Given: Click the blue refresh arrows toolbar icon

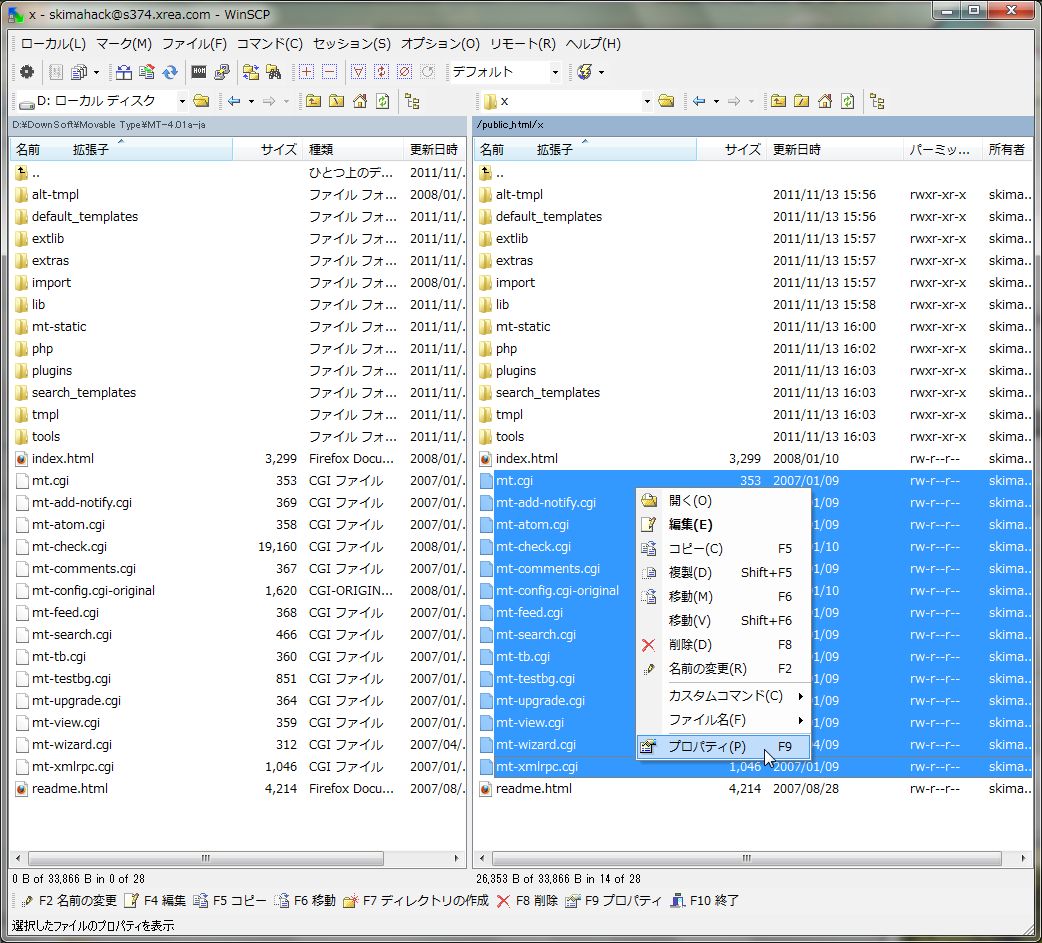Looking at the screenshot, I should click(170, 72).
